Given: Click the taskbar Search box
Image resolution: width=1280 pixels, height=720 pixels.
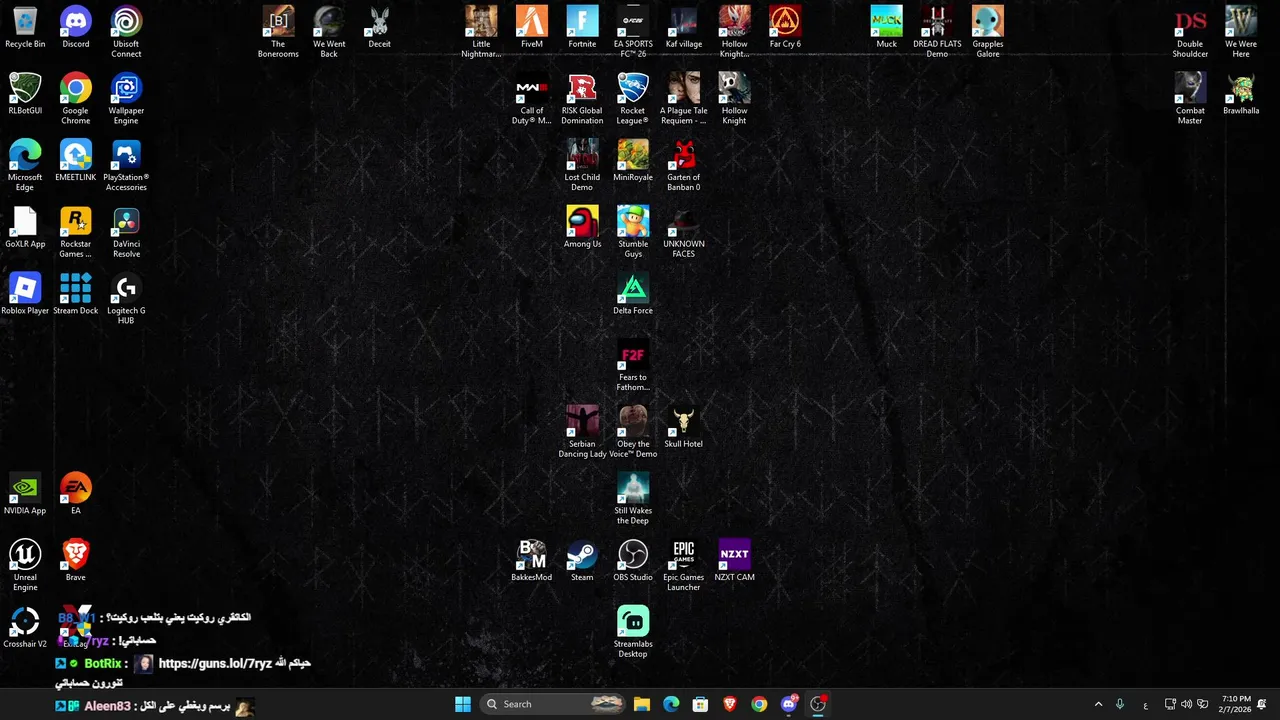Looking at the screenshot, I should pos(554,704).
